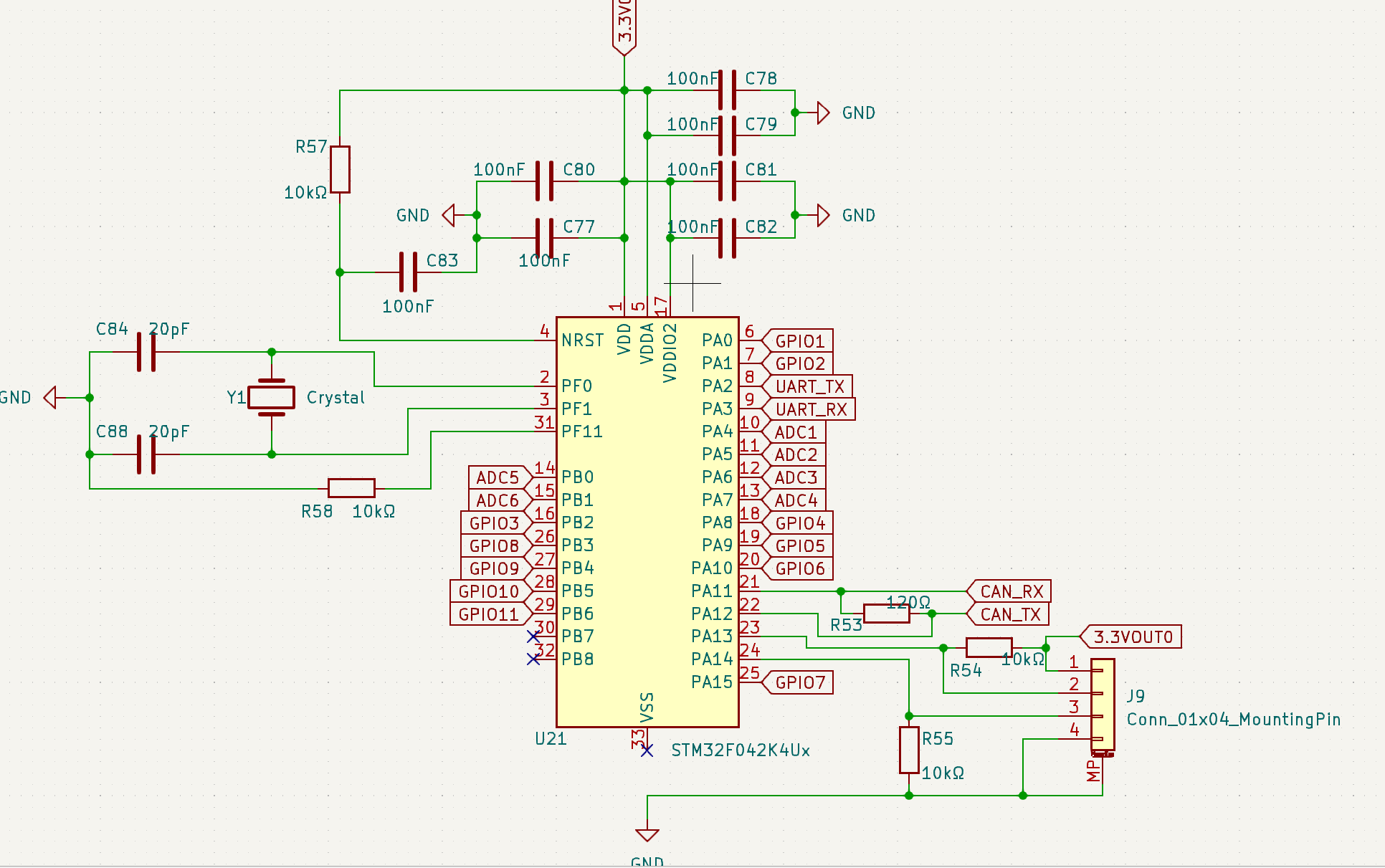Select the GND symbol left of C80
1385x868 pixels.
point(449,215)
